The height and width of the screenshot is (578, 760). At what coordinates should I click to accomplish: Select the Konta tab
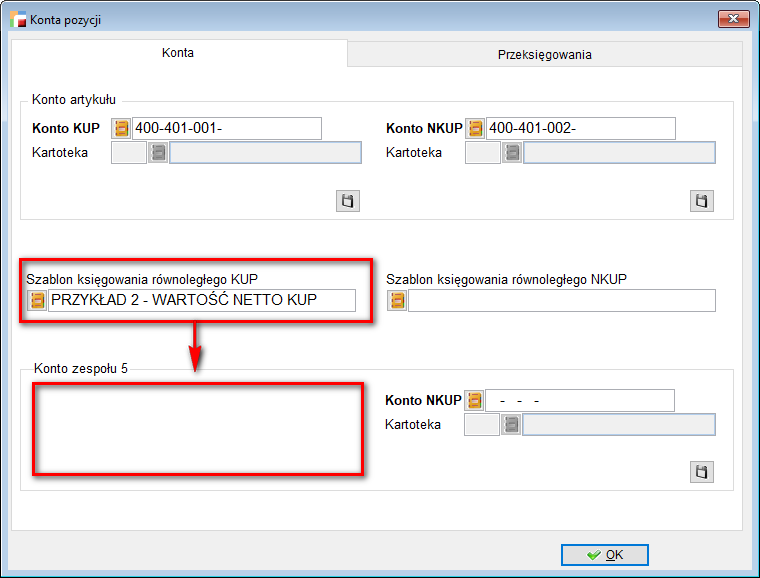click(x=178, y=53)
